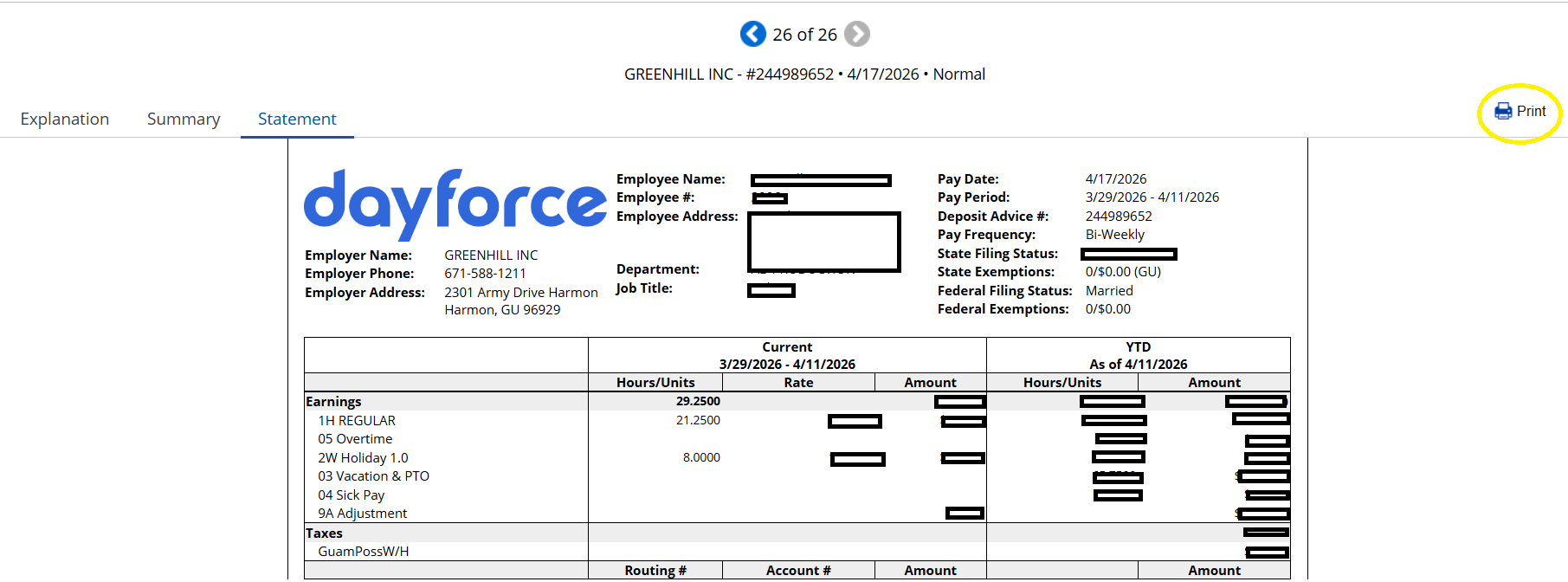Click the "Account #" column header
1568x582 pixels.
click(x=798, y=571)
